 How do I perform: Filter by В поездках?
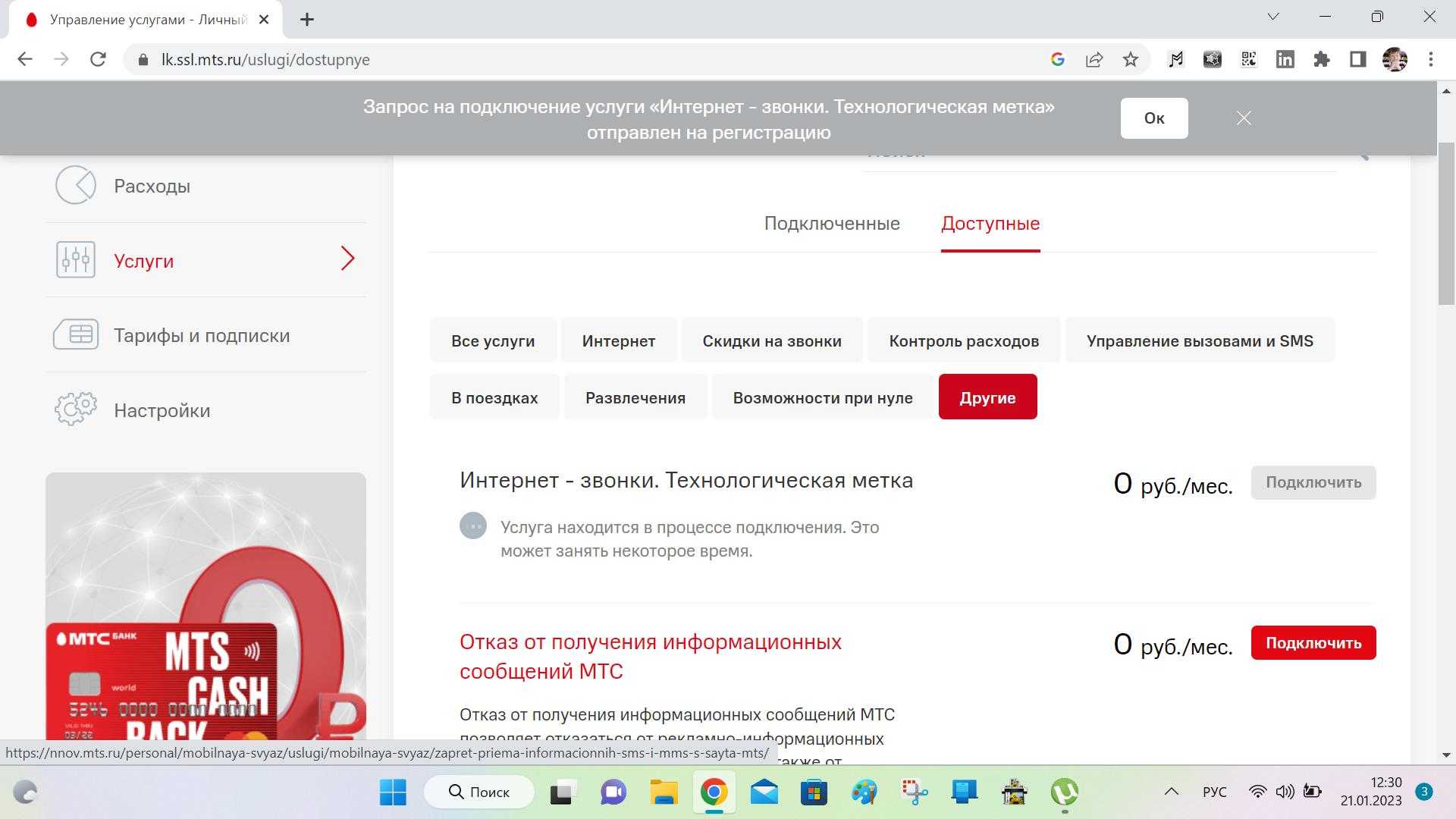tap(494, 397)
